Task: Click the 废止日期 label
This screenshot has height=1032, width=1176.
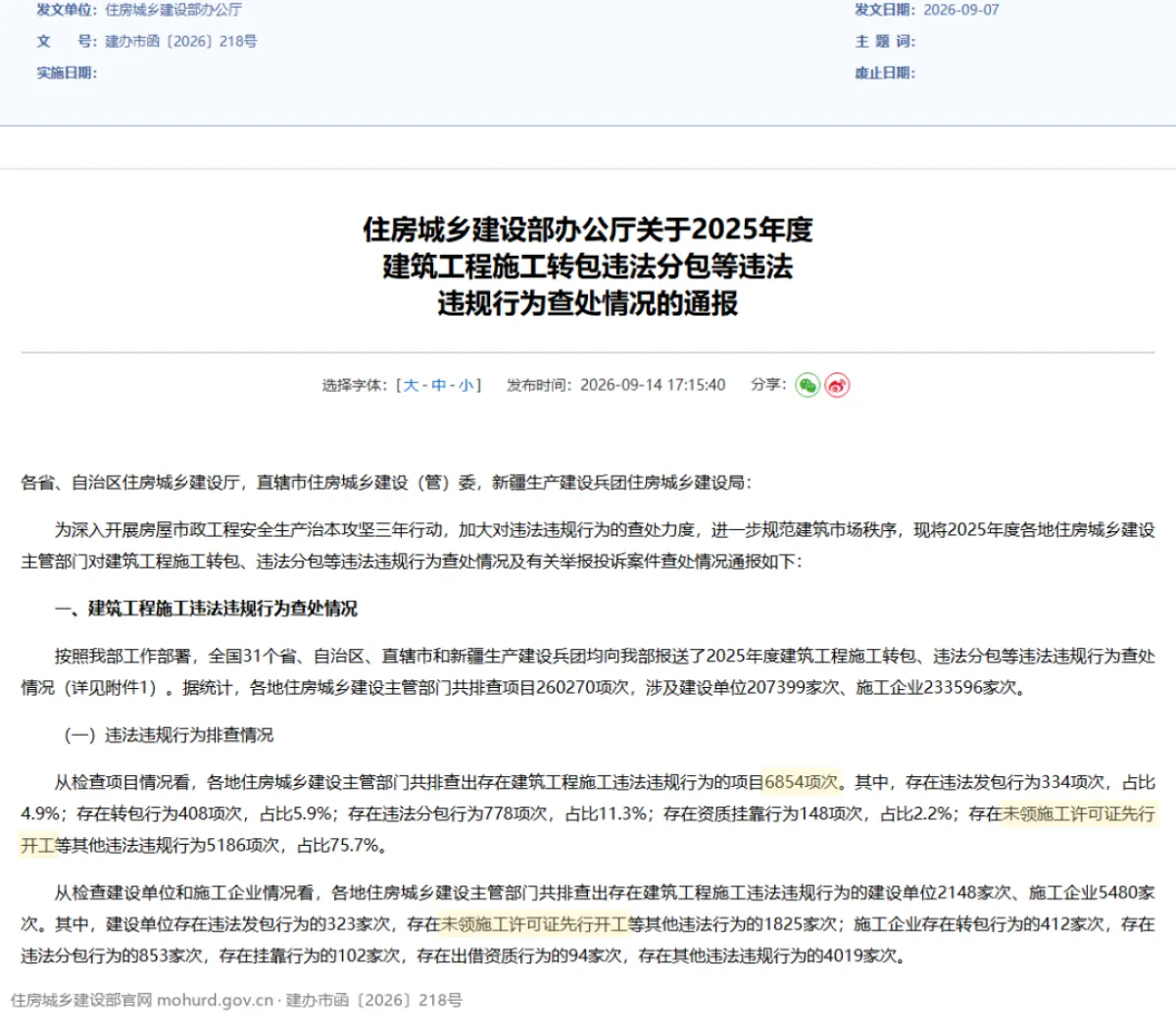Action: 885,73
